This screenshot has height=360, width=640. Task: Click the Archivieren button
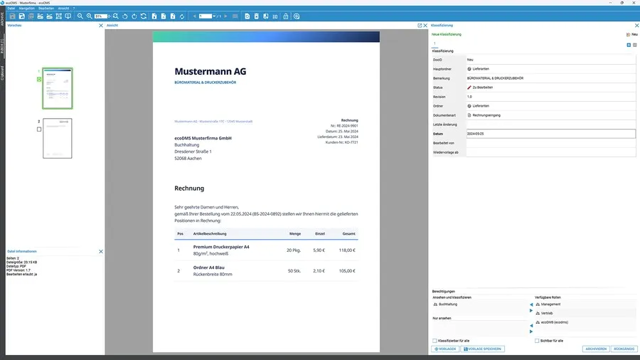click(596, 349)
